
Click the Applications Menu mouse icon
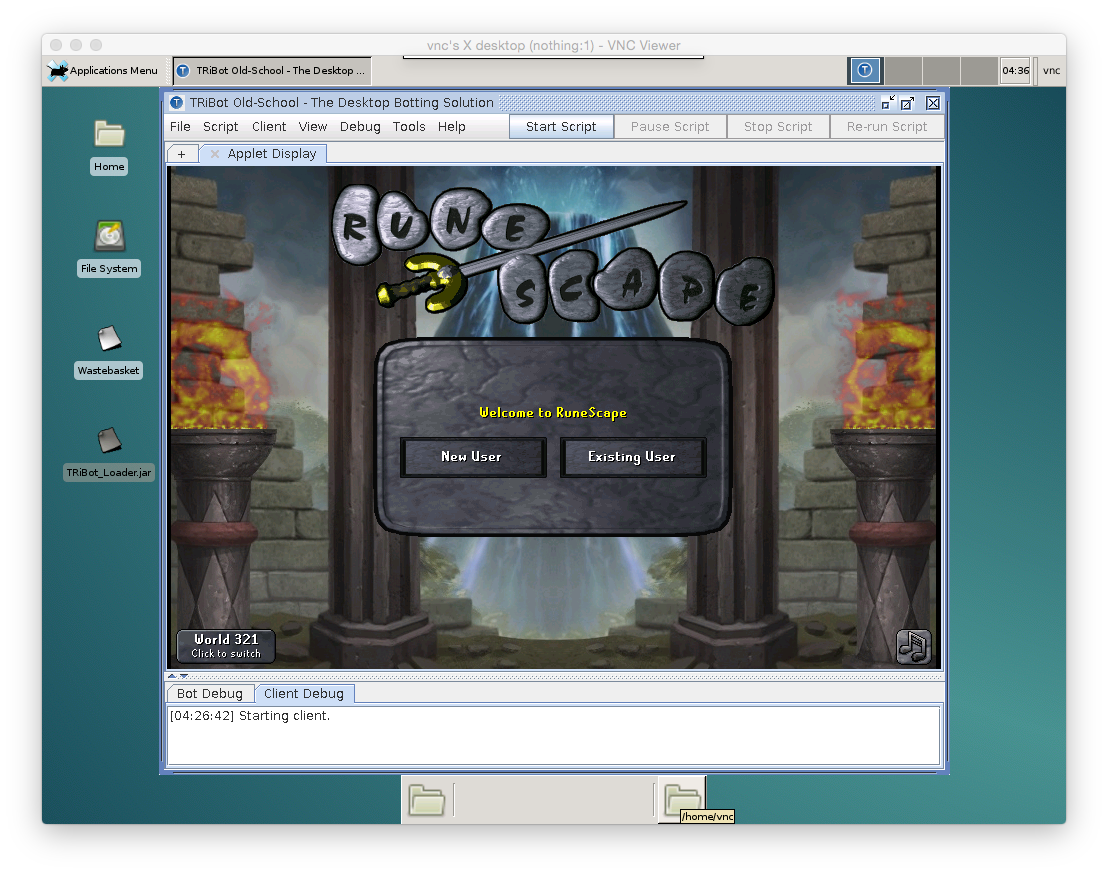[57, 71]
